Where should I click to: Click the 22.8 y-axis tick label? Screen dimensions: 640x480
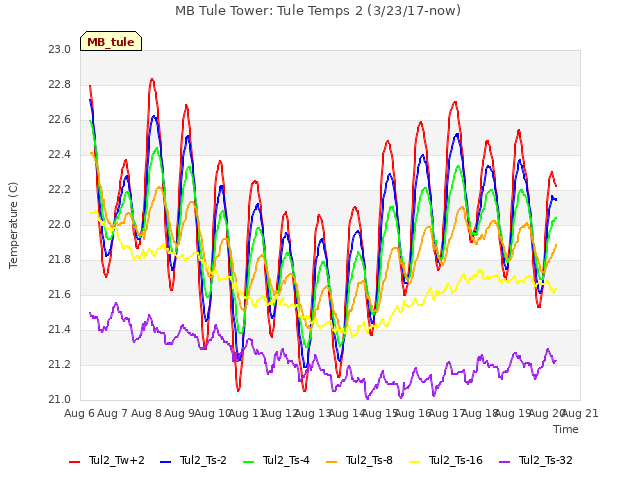click(60, 85)
